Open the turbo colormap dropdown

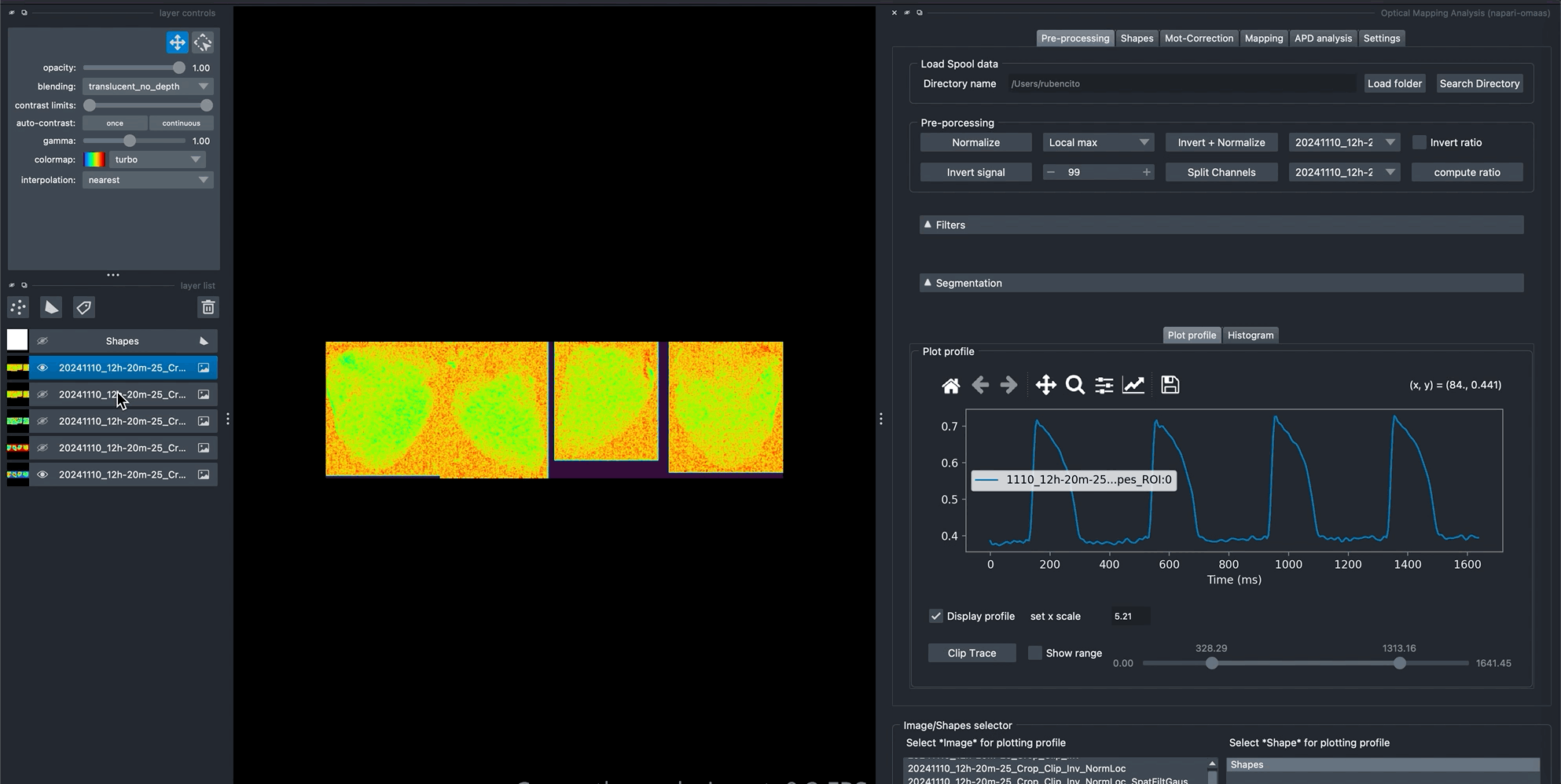pyautogui.click(x=157, y=159)
